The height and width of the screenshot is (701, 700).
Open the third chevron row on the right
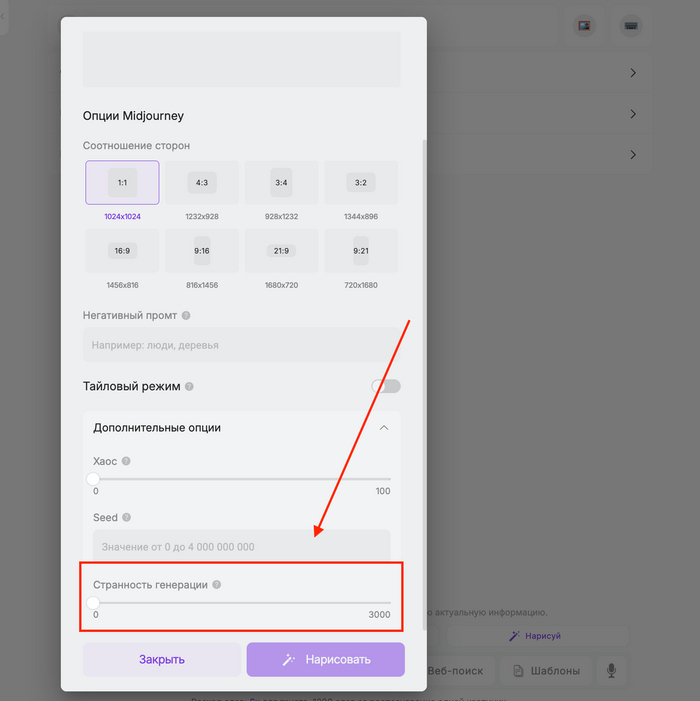tap(633, 155)
